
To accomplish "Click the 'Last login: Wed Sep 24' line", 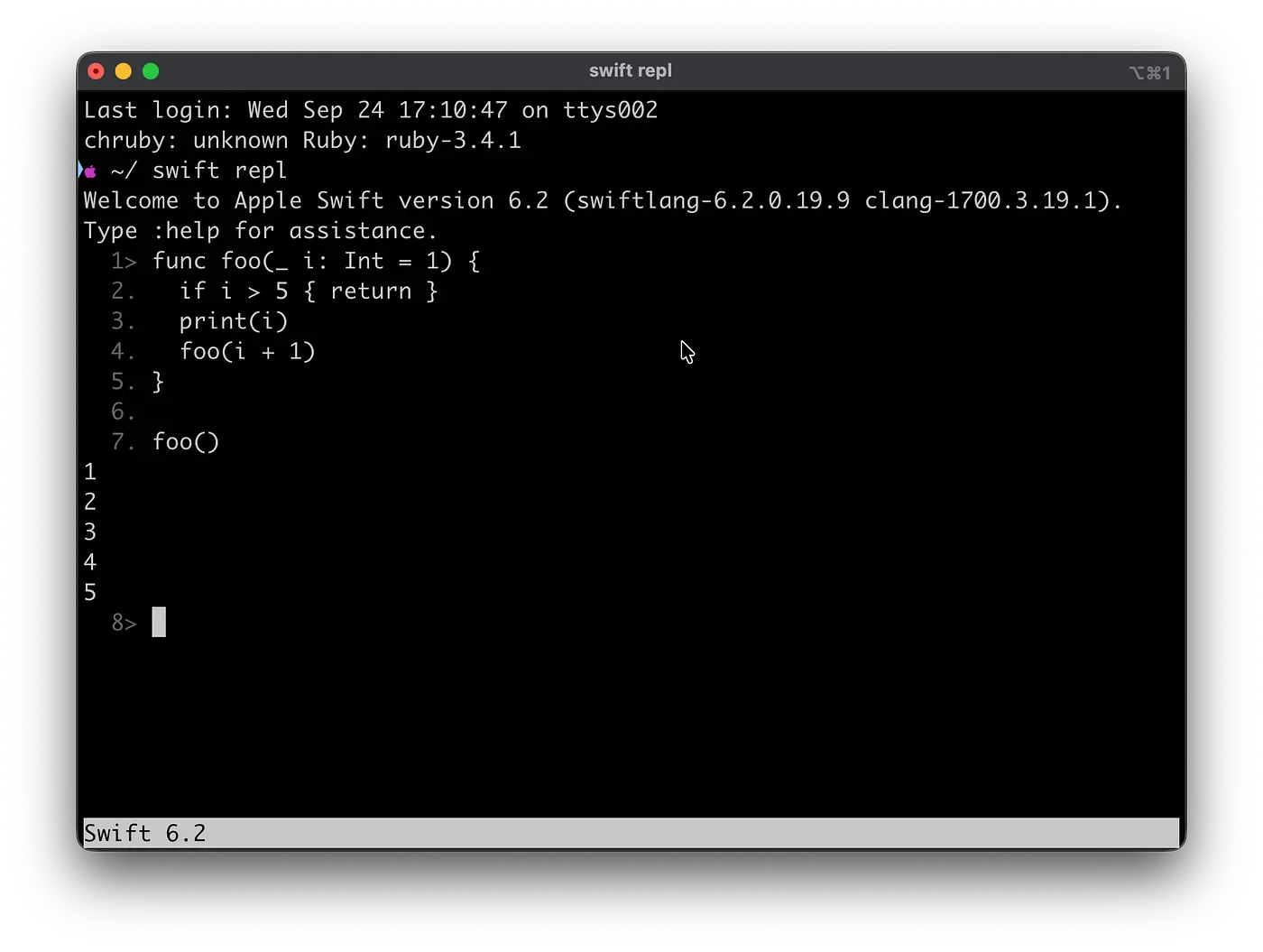I will click(x=371, y=110).
